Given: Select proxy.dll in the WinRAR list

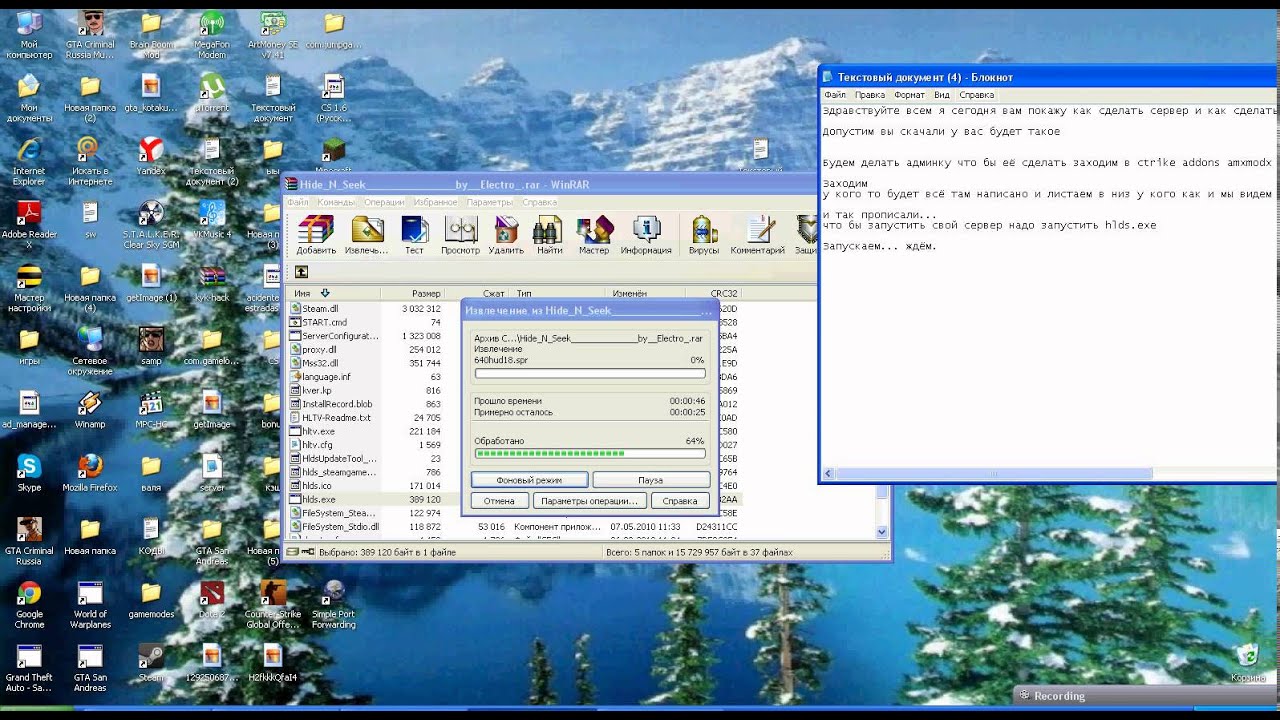Looking at the screenshot, I should pyautogui.click(x=319, y=350).
